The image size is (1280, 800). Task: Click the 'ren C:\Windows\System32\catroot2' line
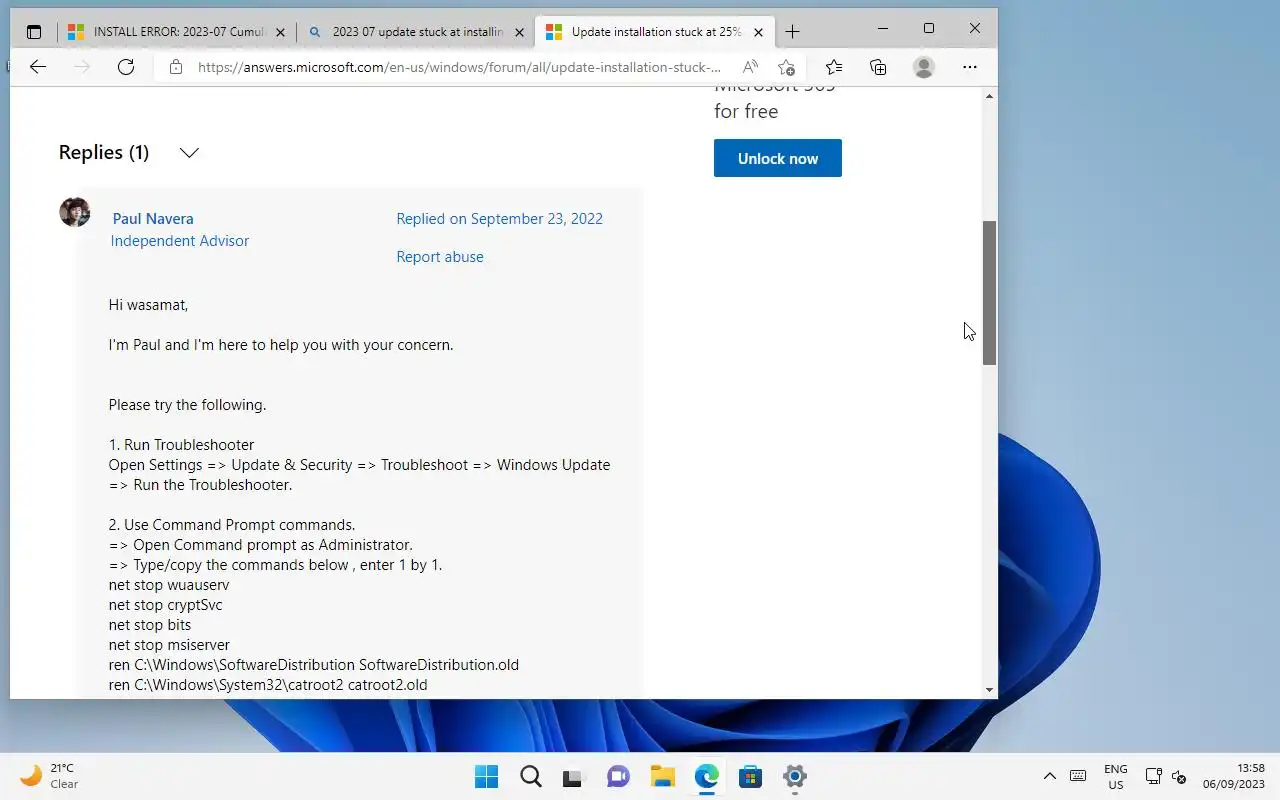(x=268, y=685)
